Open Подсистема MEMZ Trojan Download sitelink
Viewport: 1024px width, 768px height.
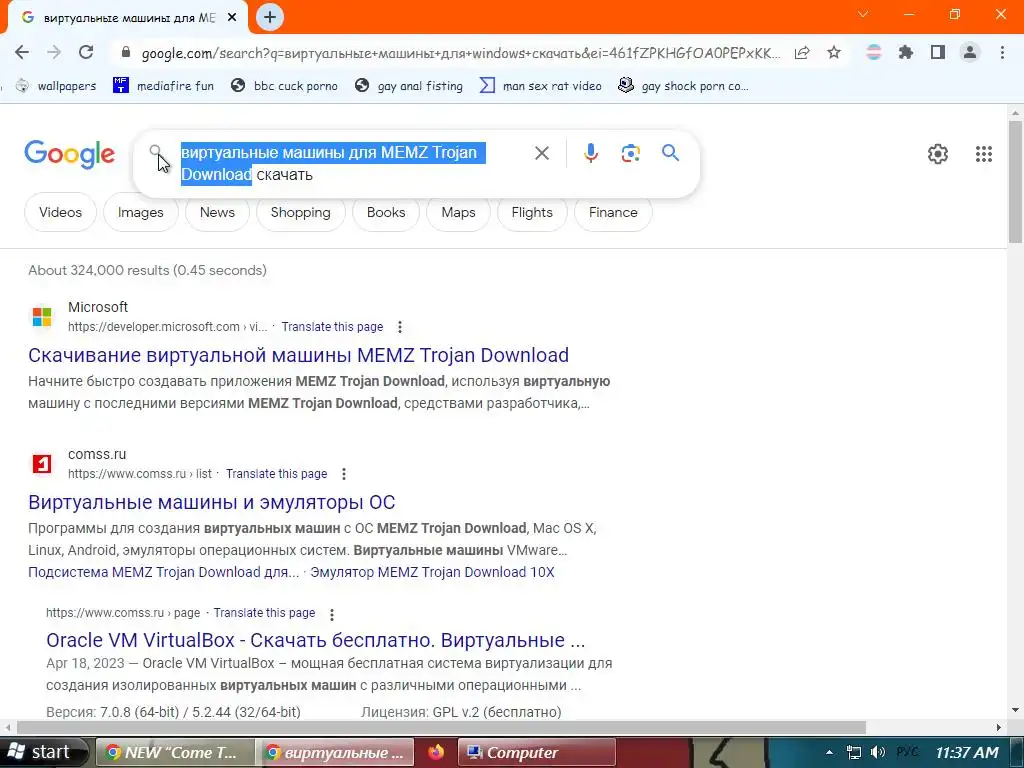tap(163, 573)
